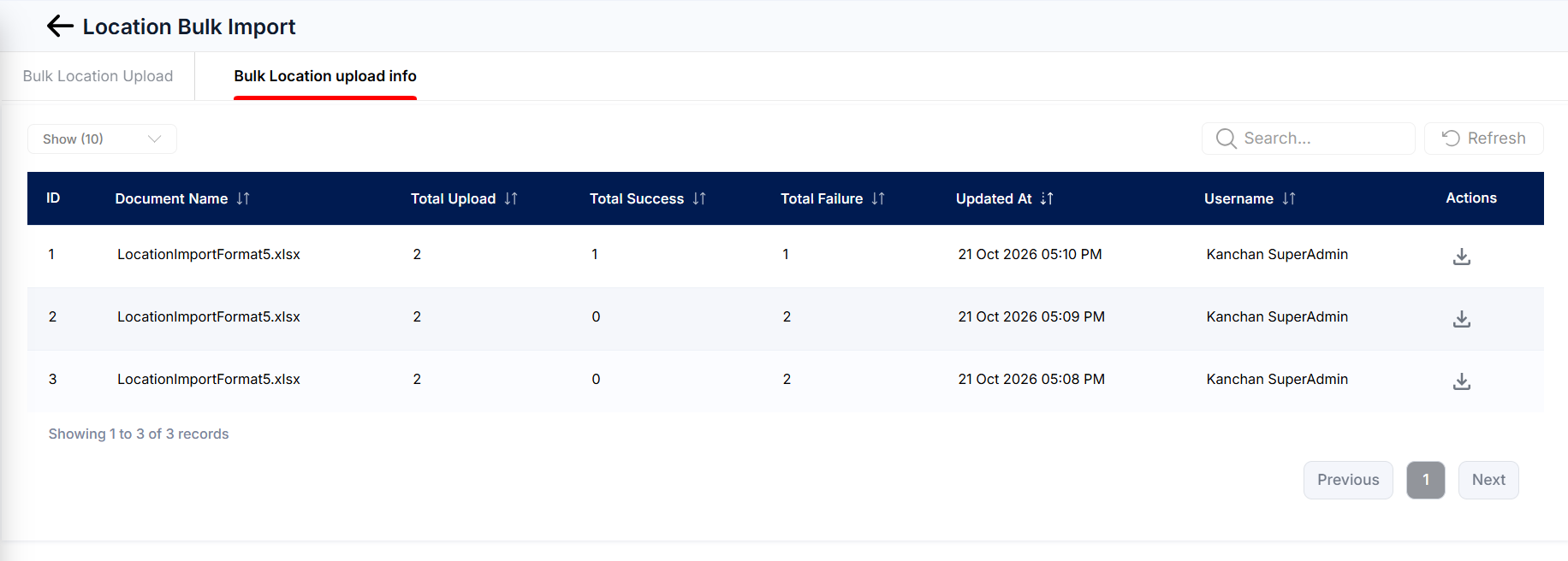Download the report for row ID 2
Image resolution: width=1568 pixels, height=561 pixels.
[1462, 319]
